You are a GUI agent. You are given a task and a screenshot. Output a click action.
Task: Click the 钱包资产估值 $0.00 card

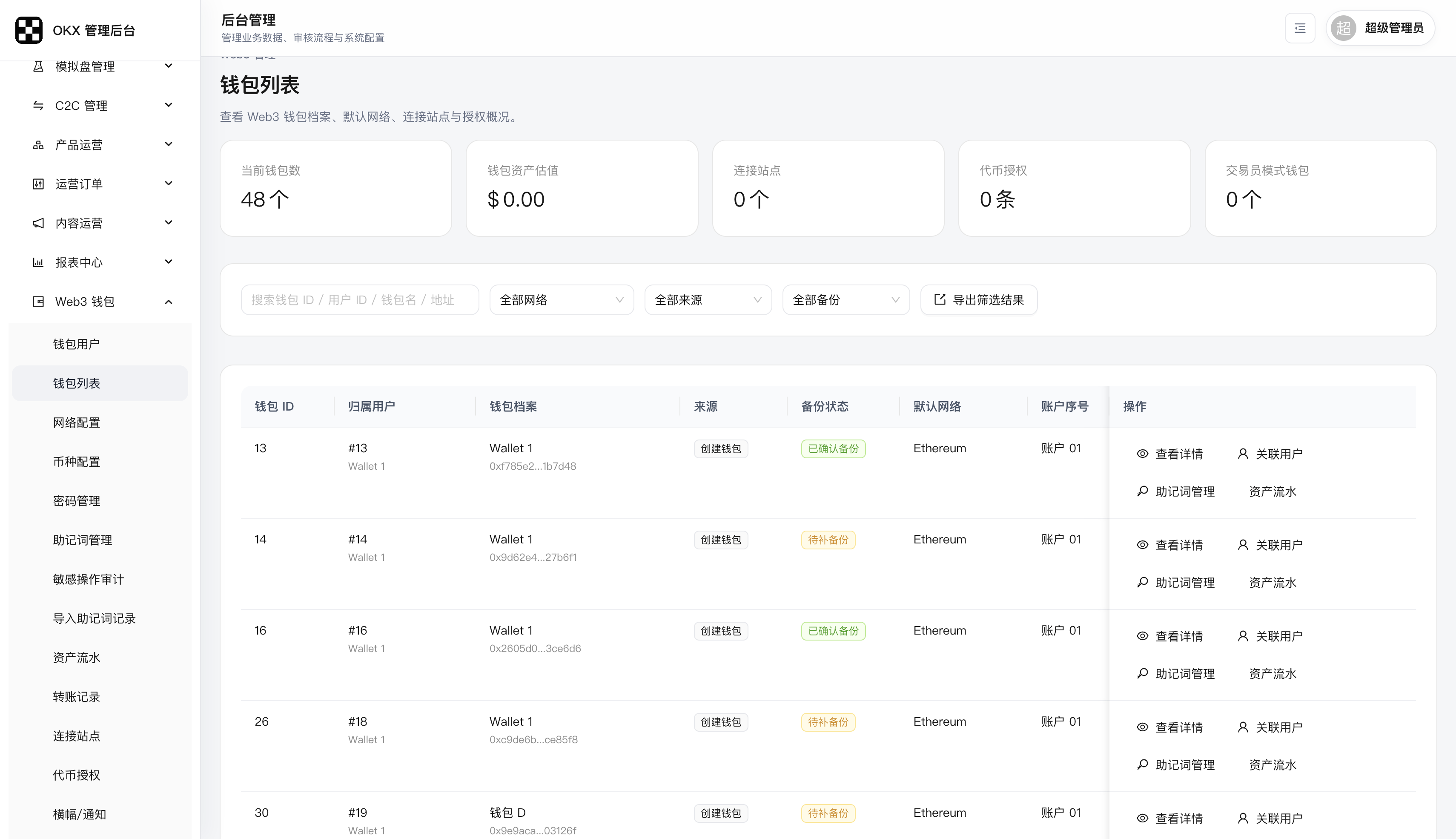click(582, 188)
